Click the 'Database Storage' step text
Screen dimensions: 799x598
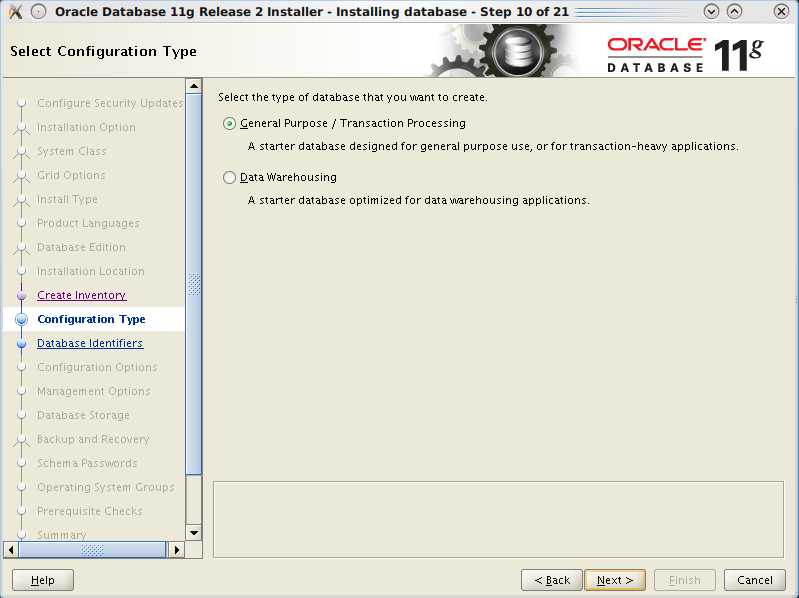click(x=84, y=415)
